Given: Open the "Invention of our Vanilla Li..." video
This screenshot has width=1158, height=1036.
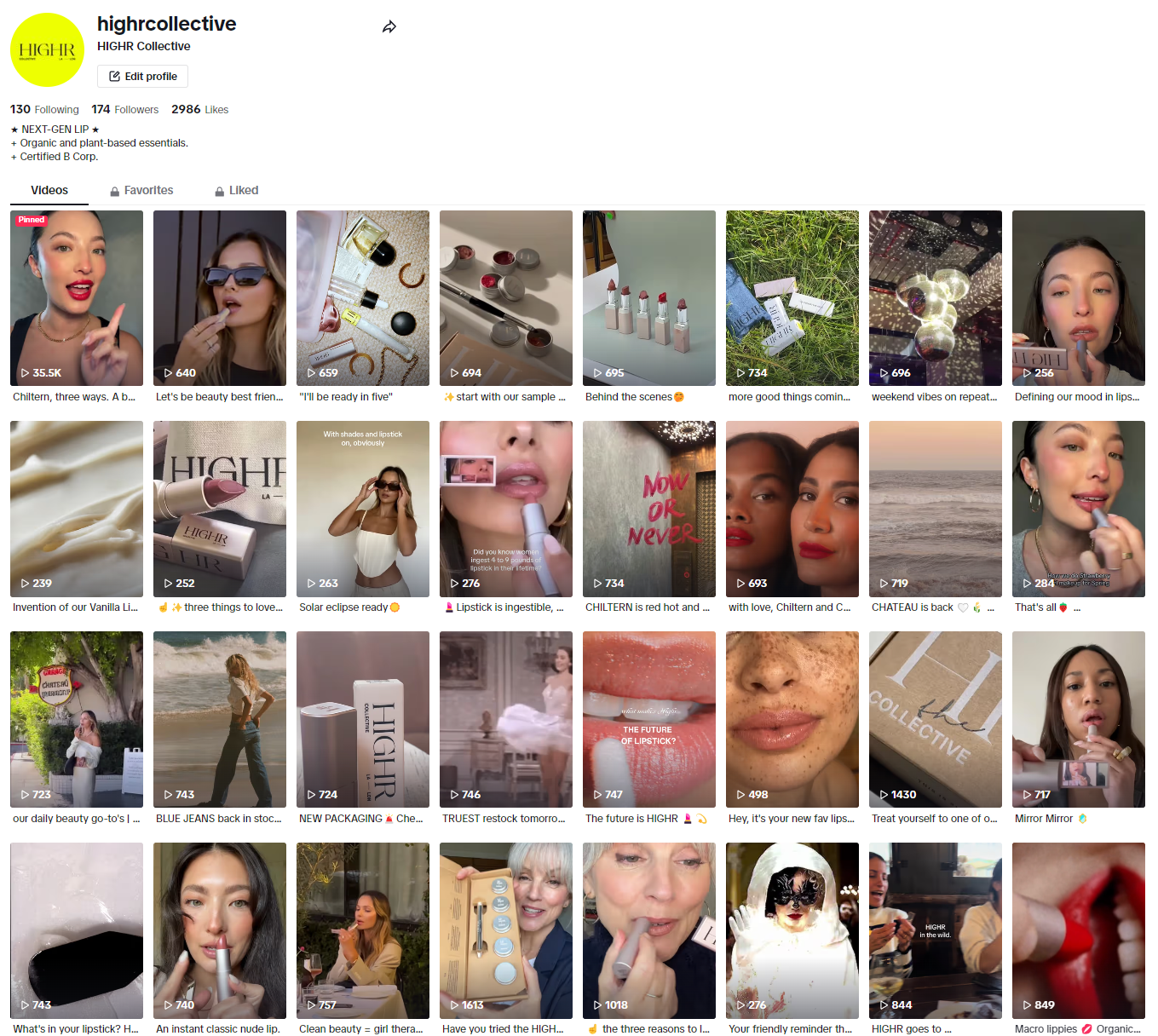Looking at the screenshot, I should point(77,509).
